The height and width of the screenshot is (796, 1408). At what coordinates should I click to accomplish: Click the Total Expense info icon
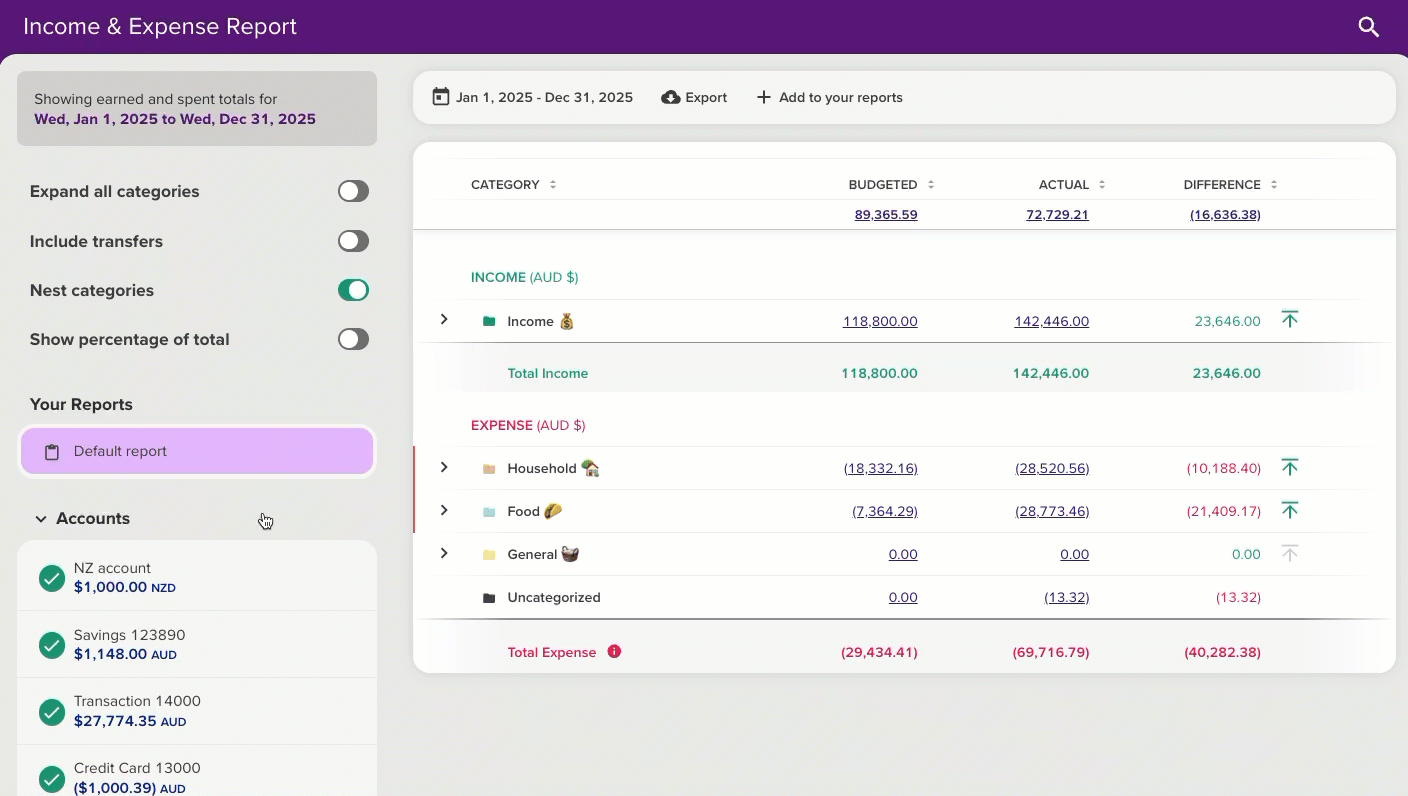click(615, 651)
